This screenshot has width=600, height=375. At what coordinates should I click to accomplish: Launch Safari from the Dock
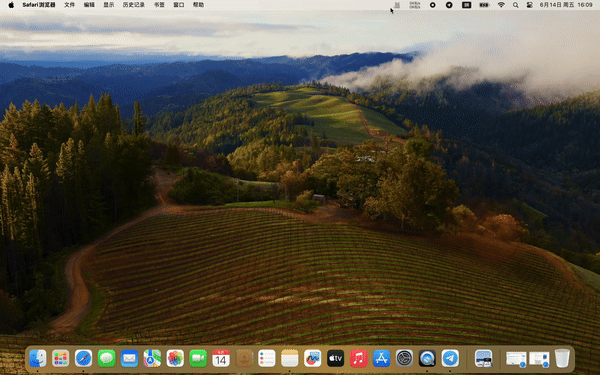[83, 359]
